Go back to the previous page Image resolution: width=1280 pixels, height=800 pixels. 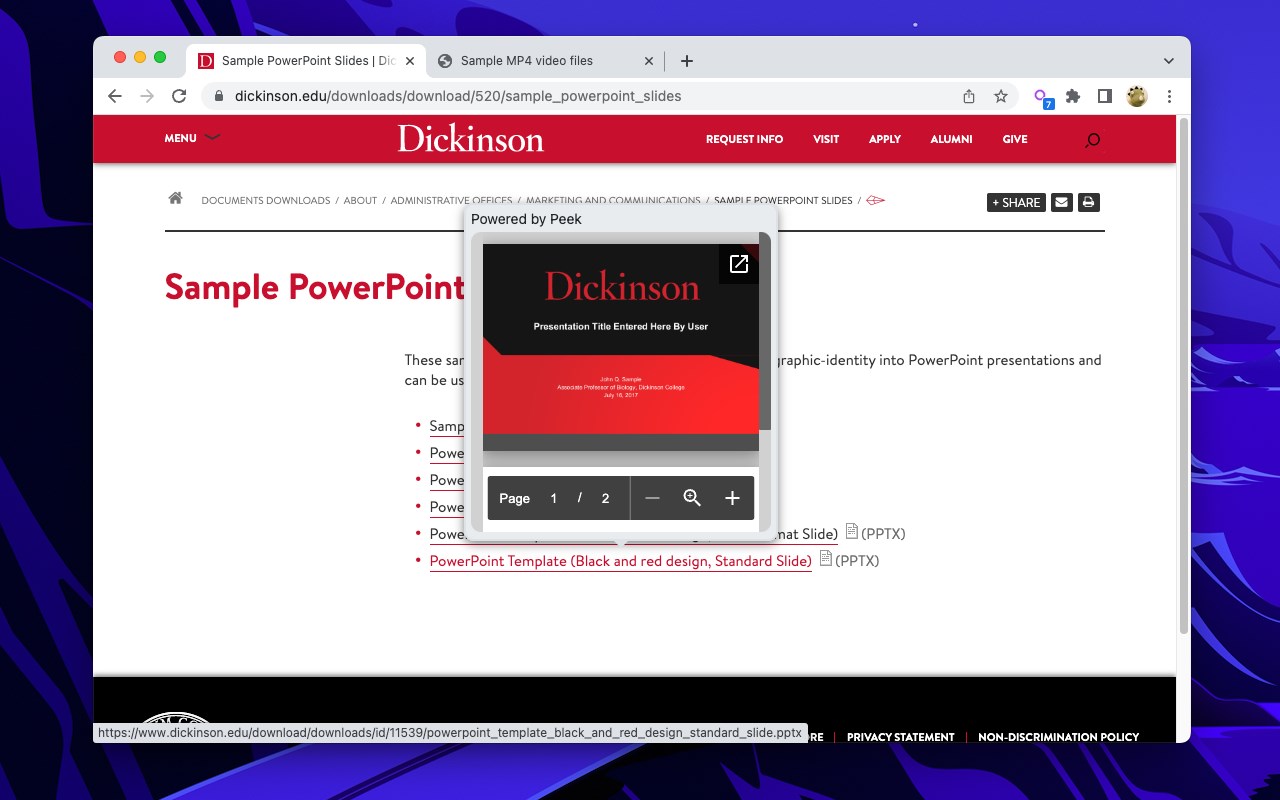115,96
